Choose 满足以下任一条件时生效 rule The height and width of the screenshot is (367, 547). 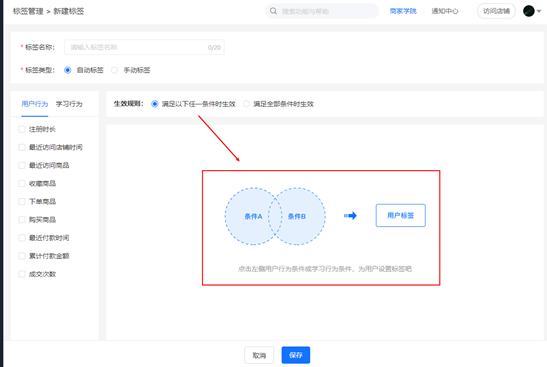[155, 104]
